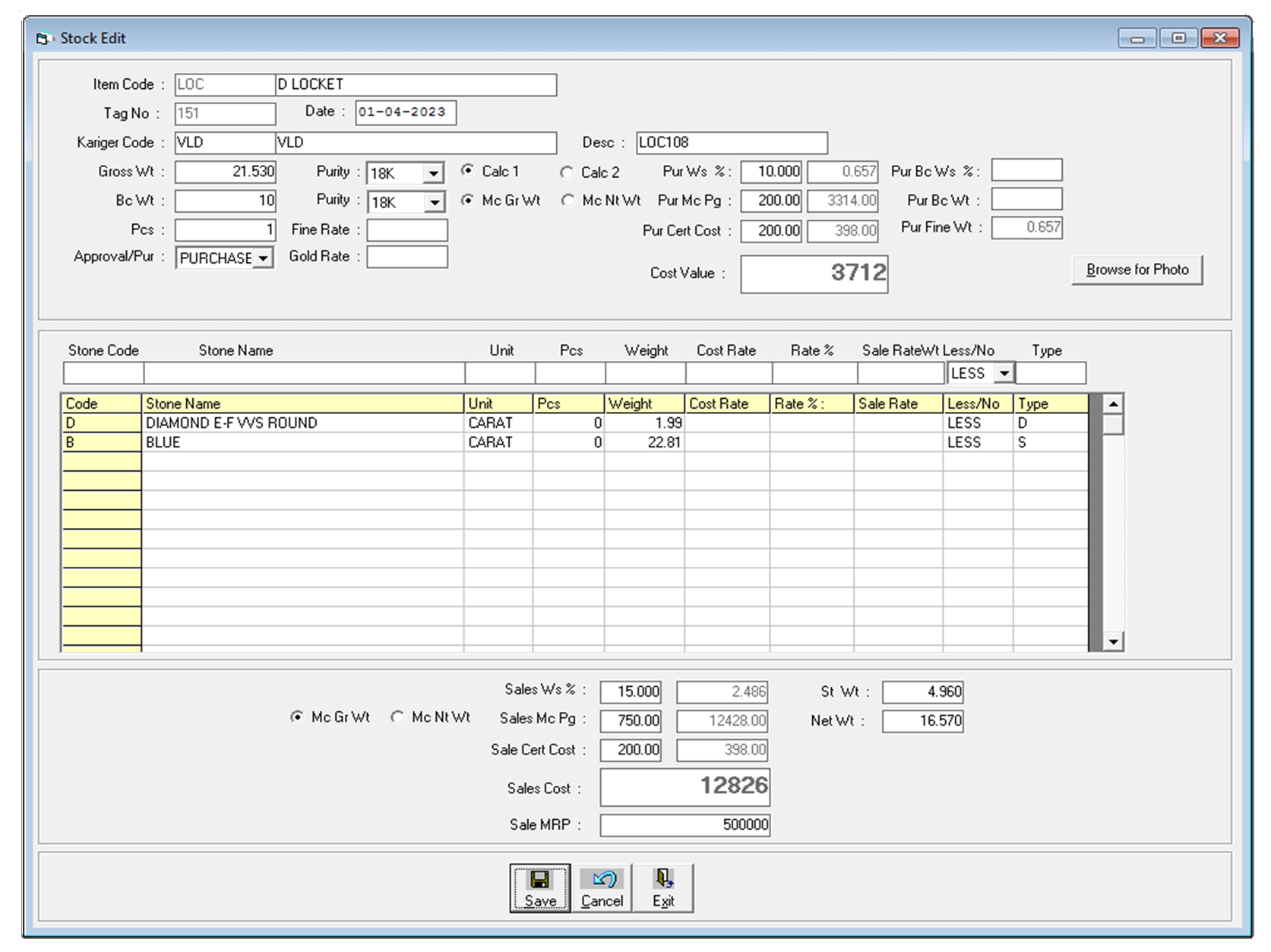The height and width of the screenshot is (952, 1271).
Task: Focus the Fine Rate field
Action: pos(407,229)
